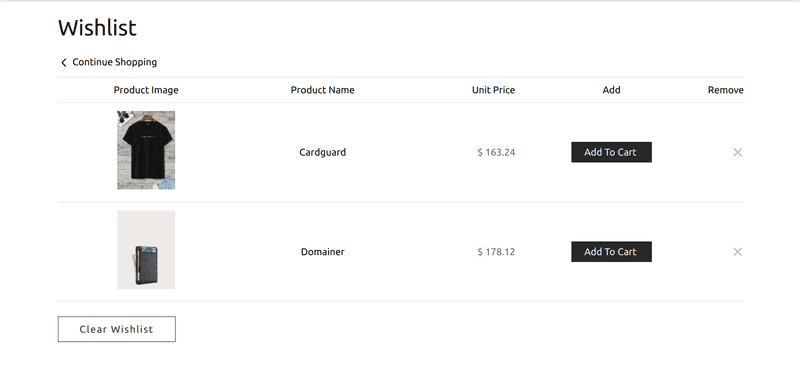Click the Add column header
Viewport: 800px width, 372px height.
(611, 90)
